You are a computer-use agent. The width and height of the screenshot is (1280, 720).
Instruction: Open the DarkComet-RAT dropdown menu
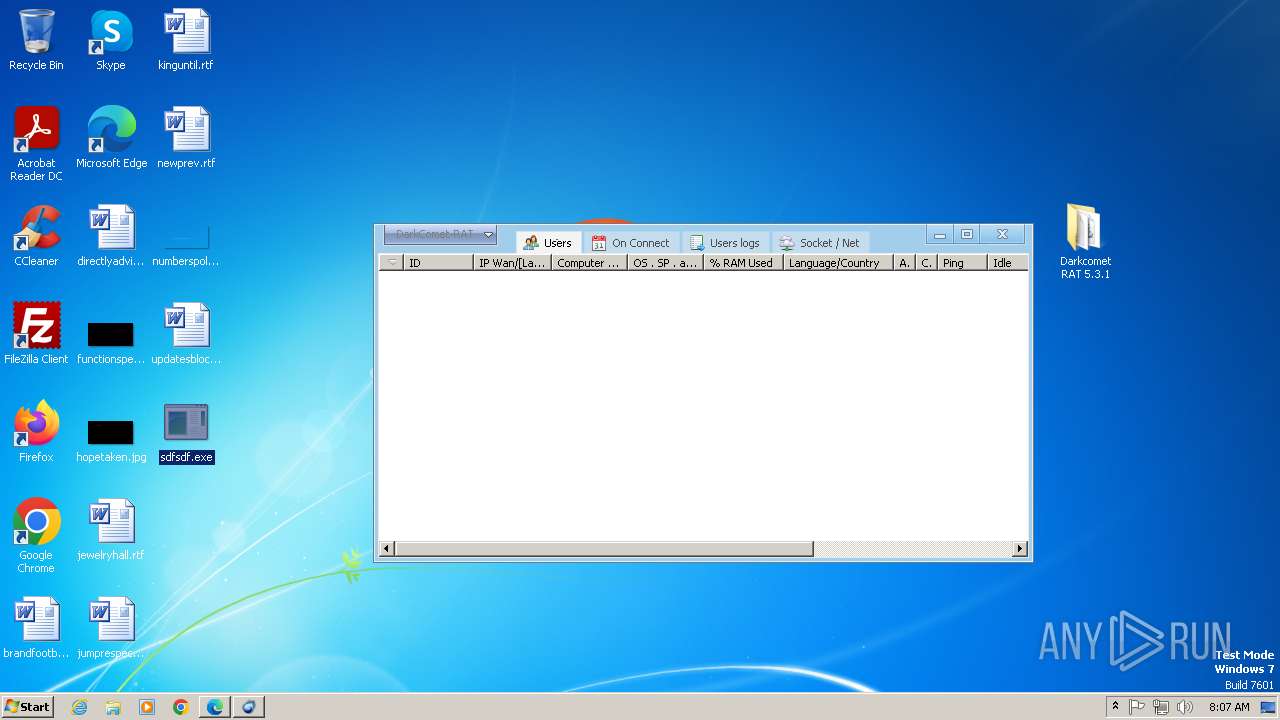pyautogui.click(x=440, y=235)
